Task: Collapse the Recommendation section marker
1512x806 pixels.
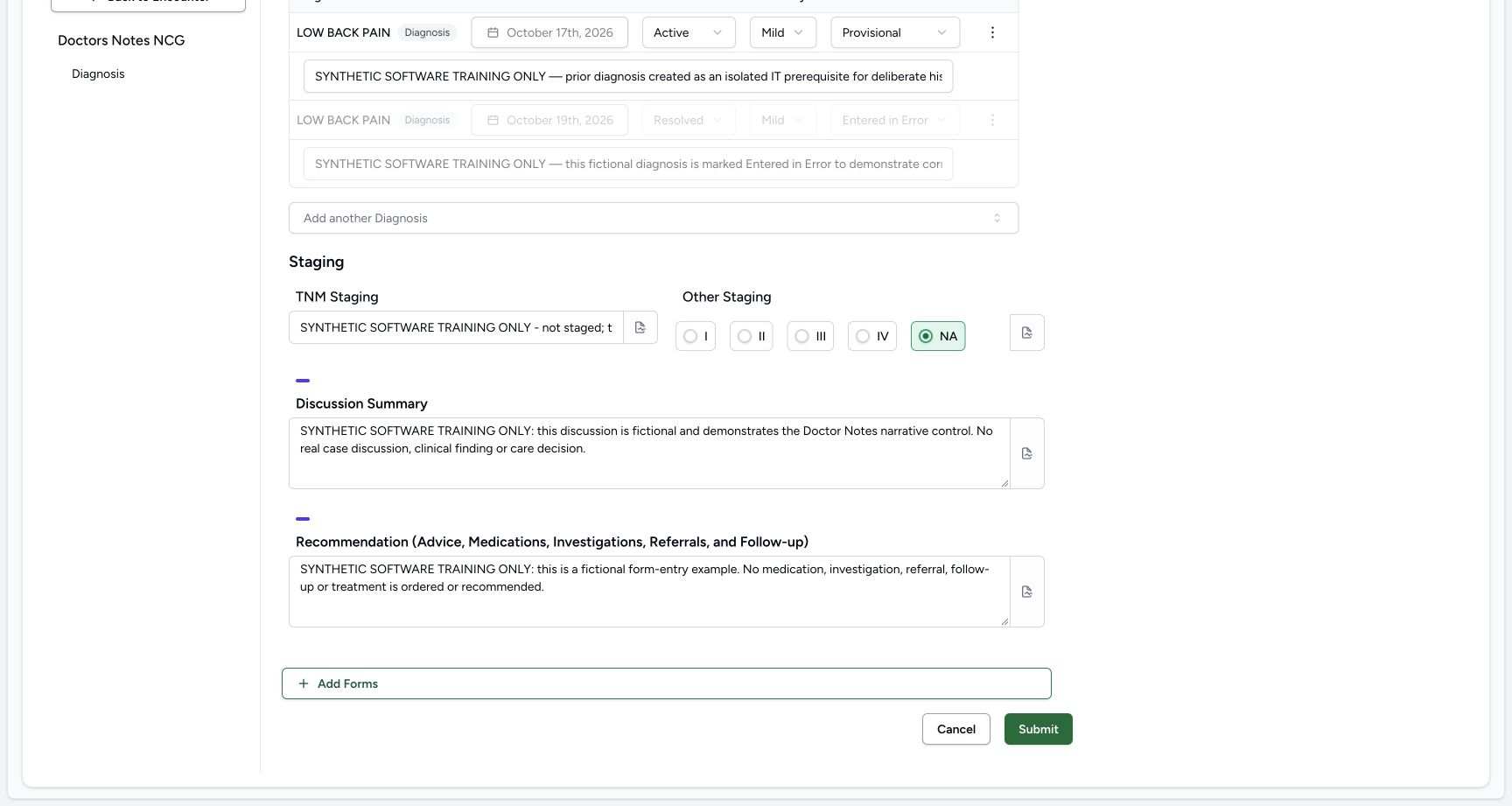Action: click(303, 519)
